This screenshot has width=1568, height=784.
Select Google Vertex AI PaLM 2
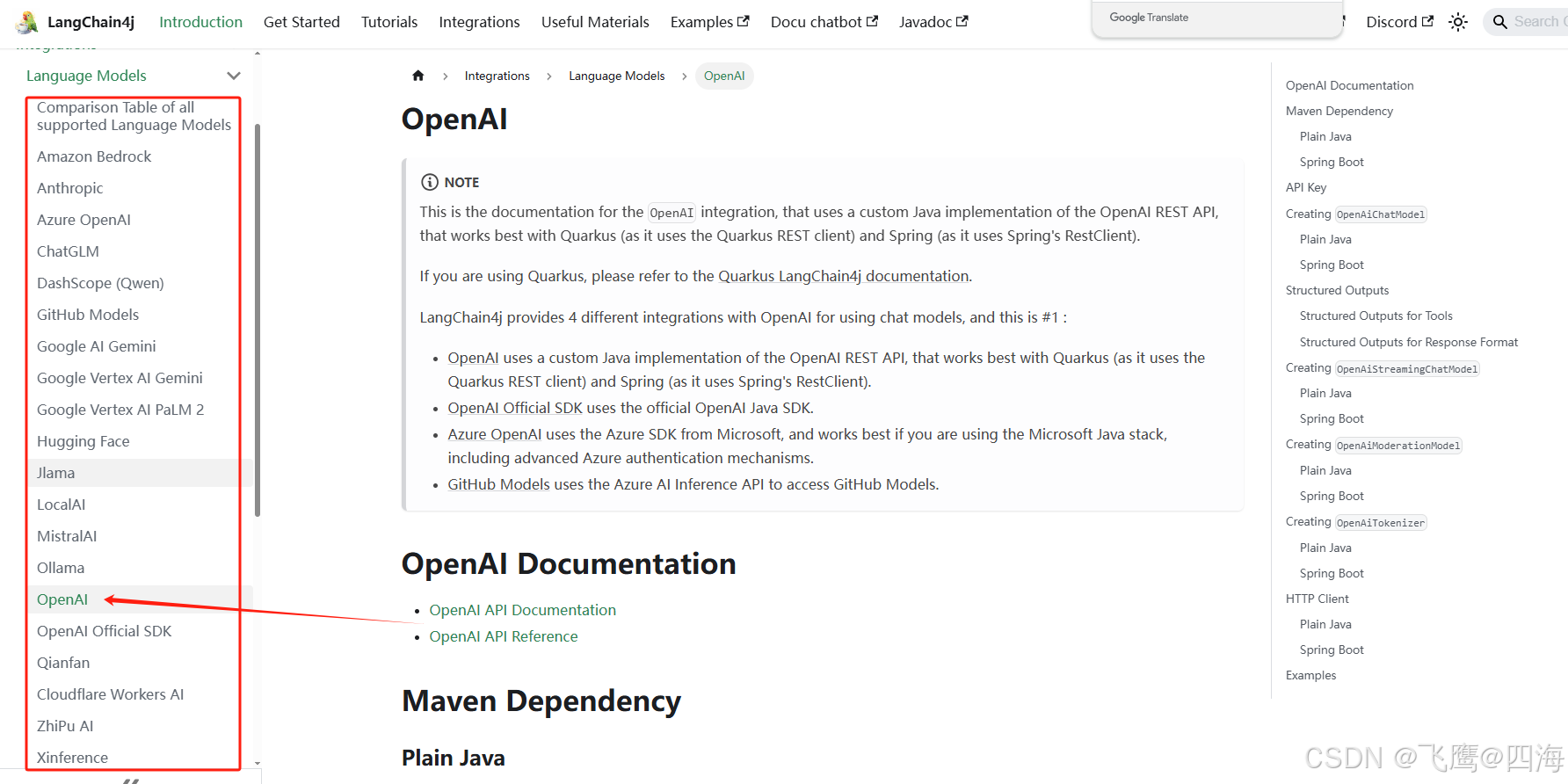(x=120, y=410)
